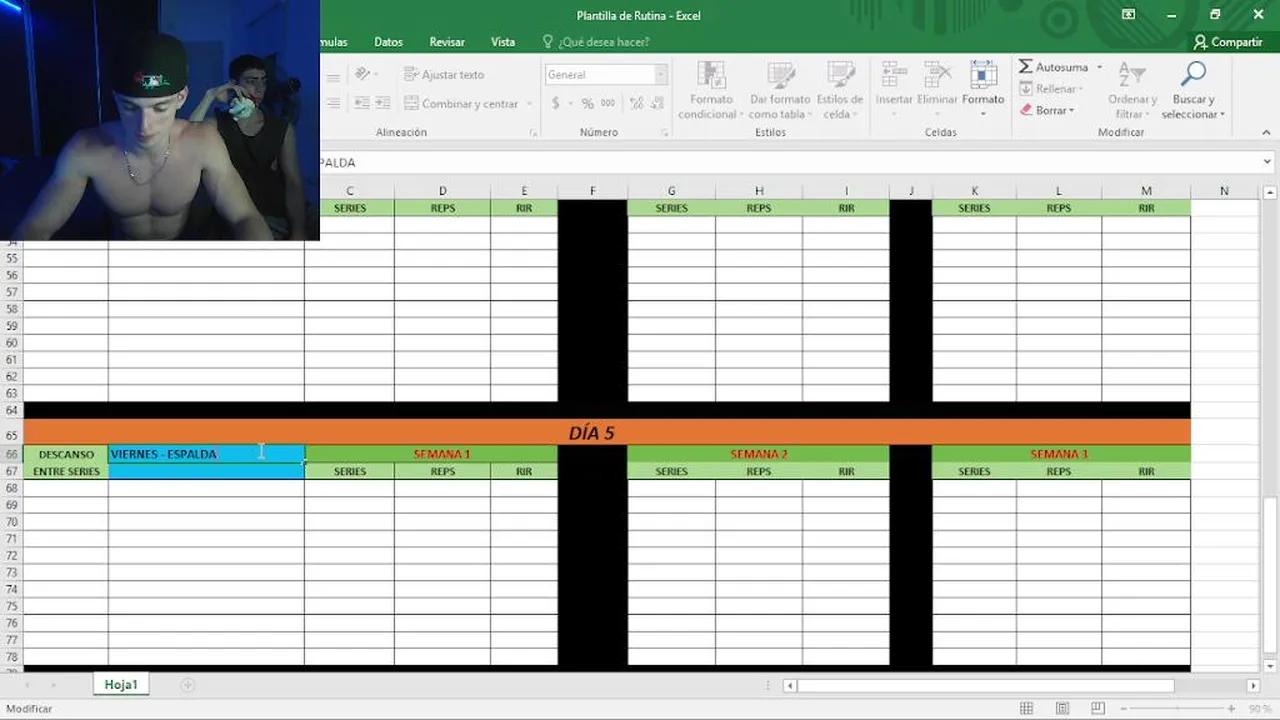Image resolution: width=1280 pixels, height=720 pixels.
Task: Click accounting number format dollar icon
Action: (555, 103)
